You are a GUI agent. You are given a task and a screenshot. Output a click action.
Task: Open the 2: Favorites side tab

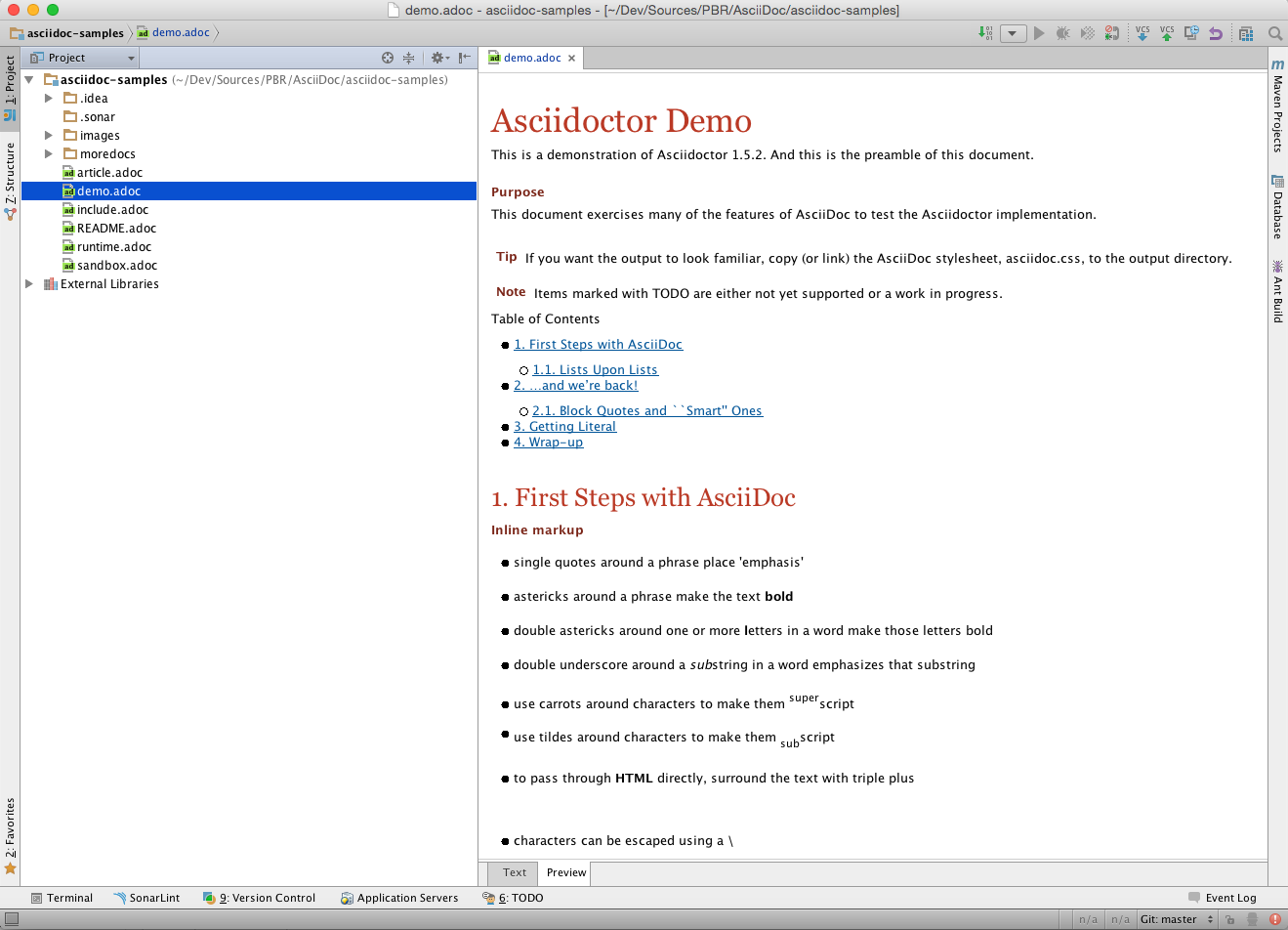pyautogui.click(x=10, y=836)
